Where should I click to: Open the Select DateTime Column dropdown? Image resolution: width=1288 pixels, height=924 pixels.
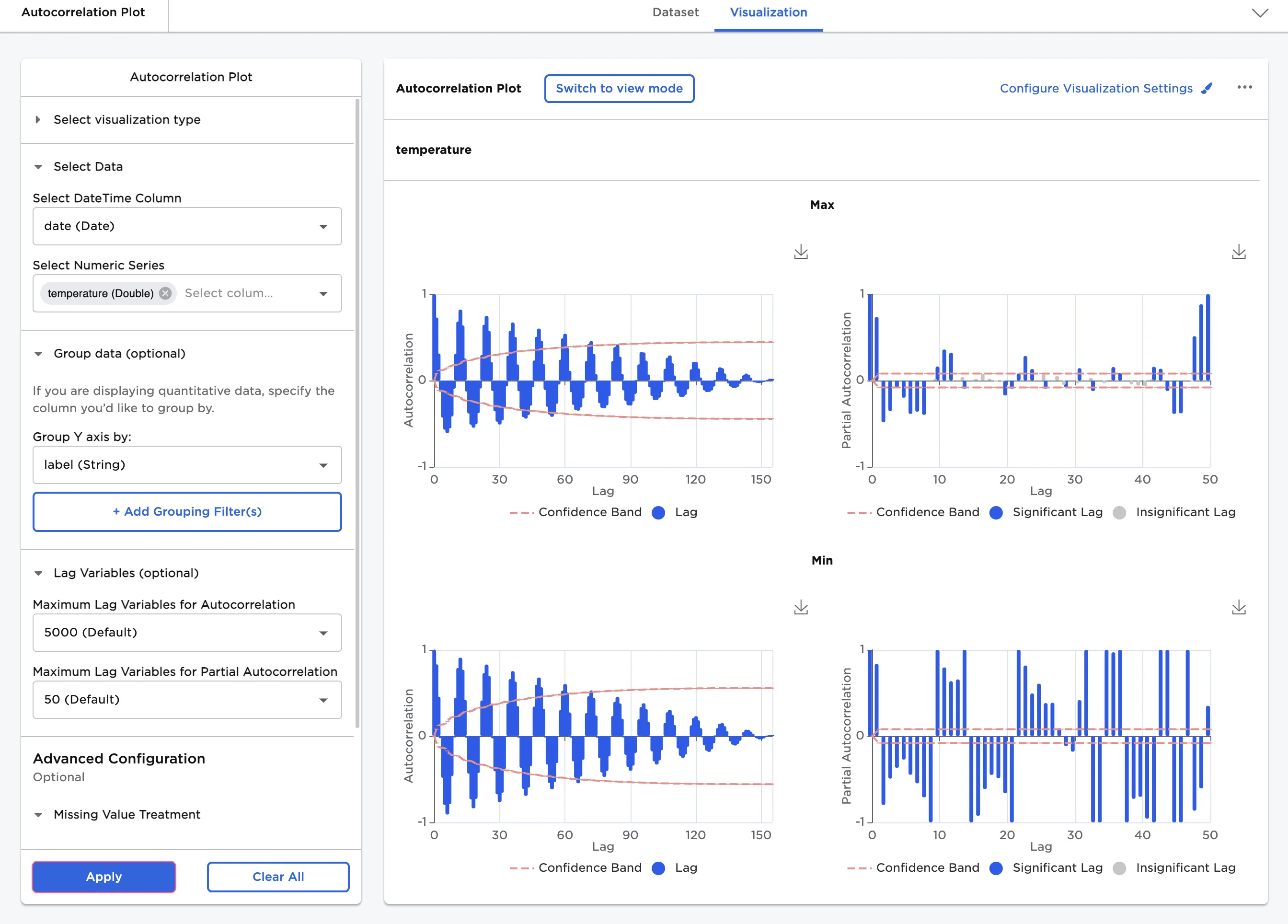187,226
